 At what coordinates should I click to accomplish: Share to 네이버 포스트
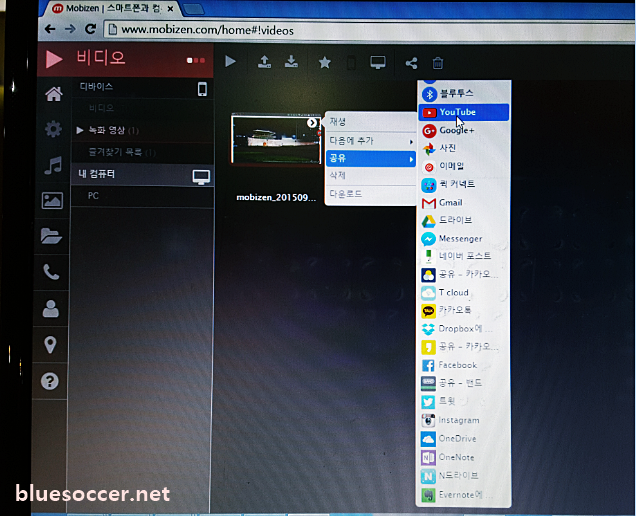click(464, 256)
